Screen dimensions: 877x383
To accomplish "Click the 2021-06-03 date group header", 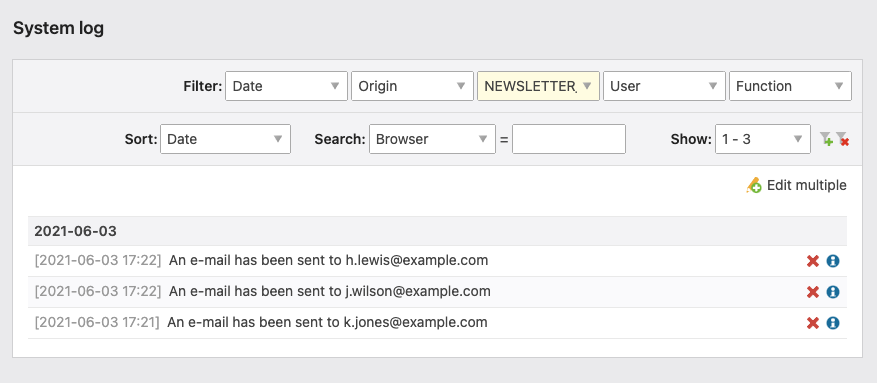I will pos(437,231).
